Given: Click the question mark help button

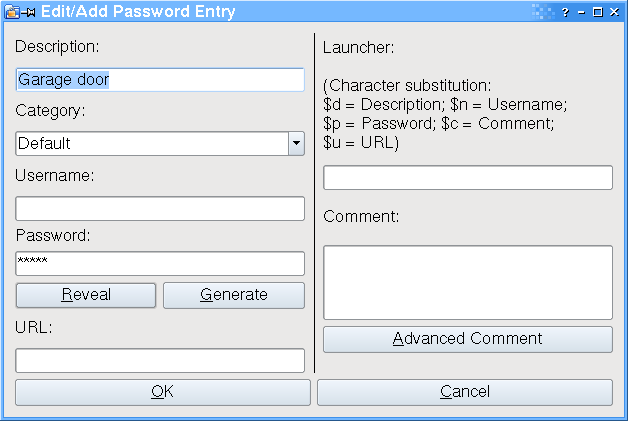Looking at the screenshot, I should (x=565, y=12).
